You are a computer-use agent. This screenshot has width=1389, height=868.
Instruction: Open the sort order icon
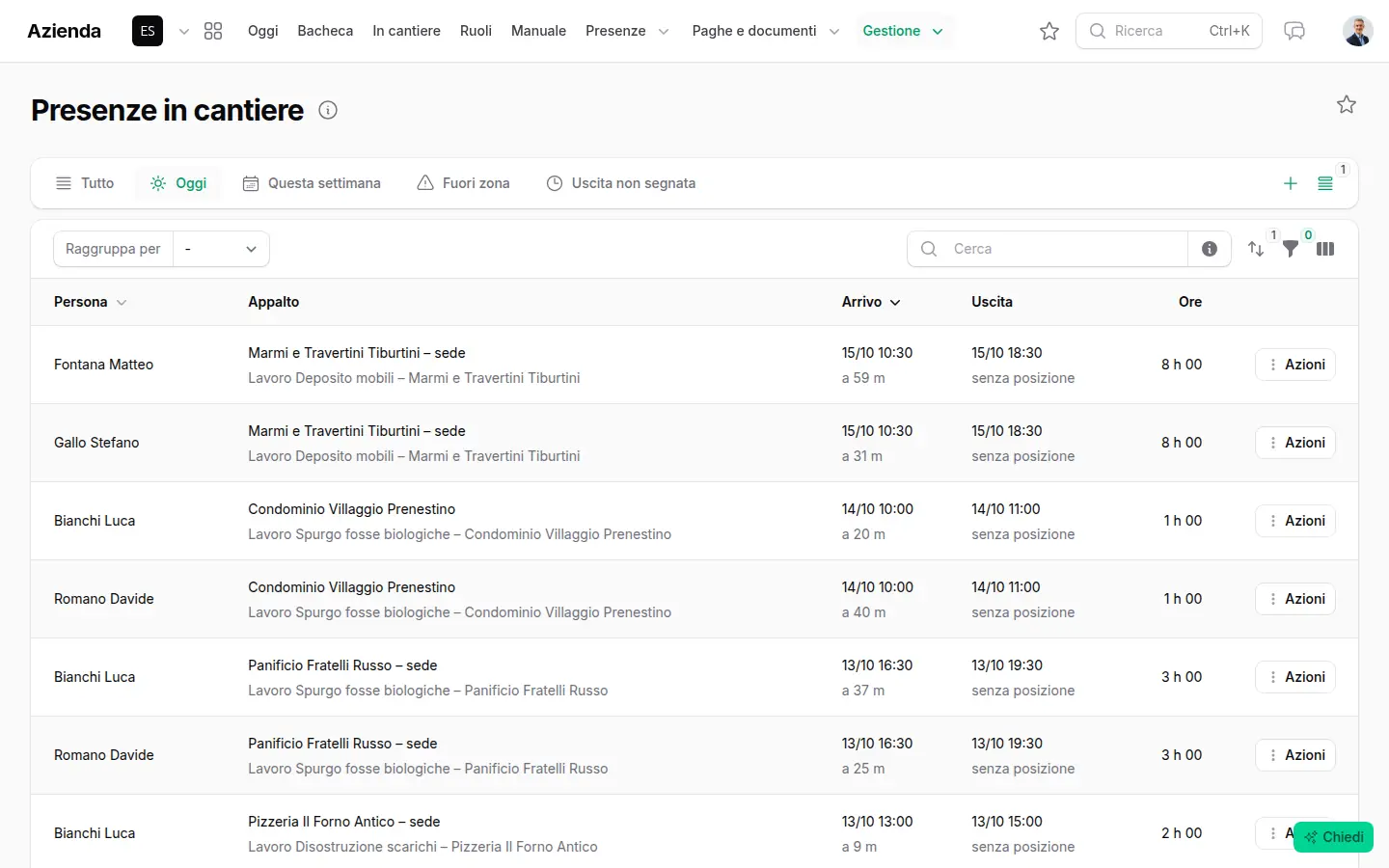click(x=1256, y=249)
